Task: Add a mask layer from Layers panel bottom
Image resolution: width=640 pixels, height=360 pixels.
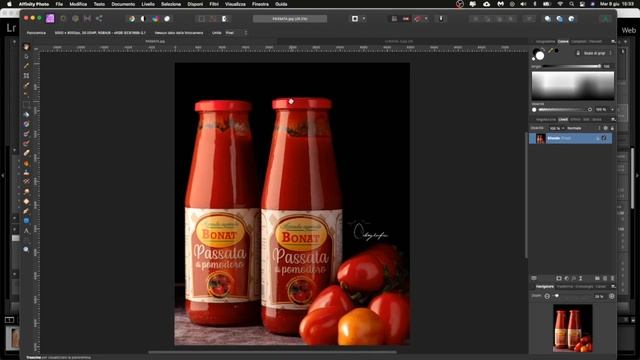Action: pyautogui.click(x=559, y=278)
